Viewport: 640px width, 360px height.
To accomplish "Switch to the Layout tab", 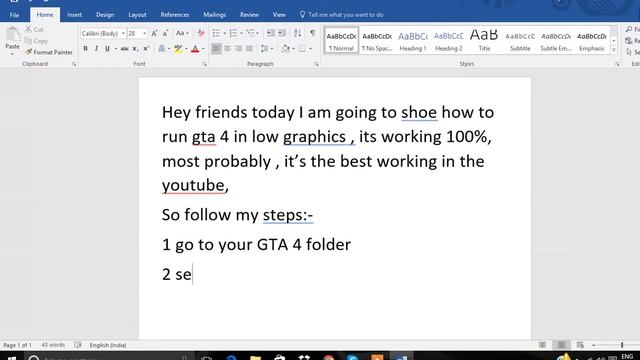I will click(137, 15).
